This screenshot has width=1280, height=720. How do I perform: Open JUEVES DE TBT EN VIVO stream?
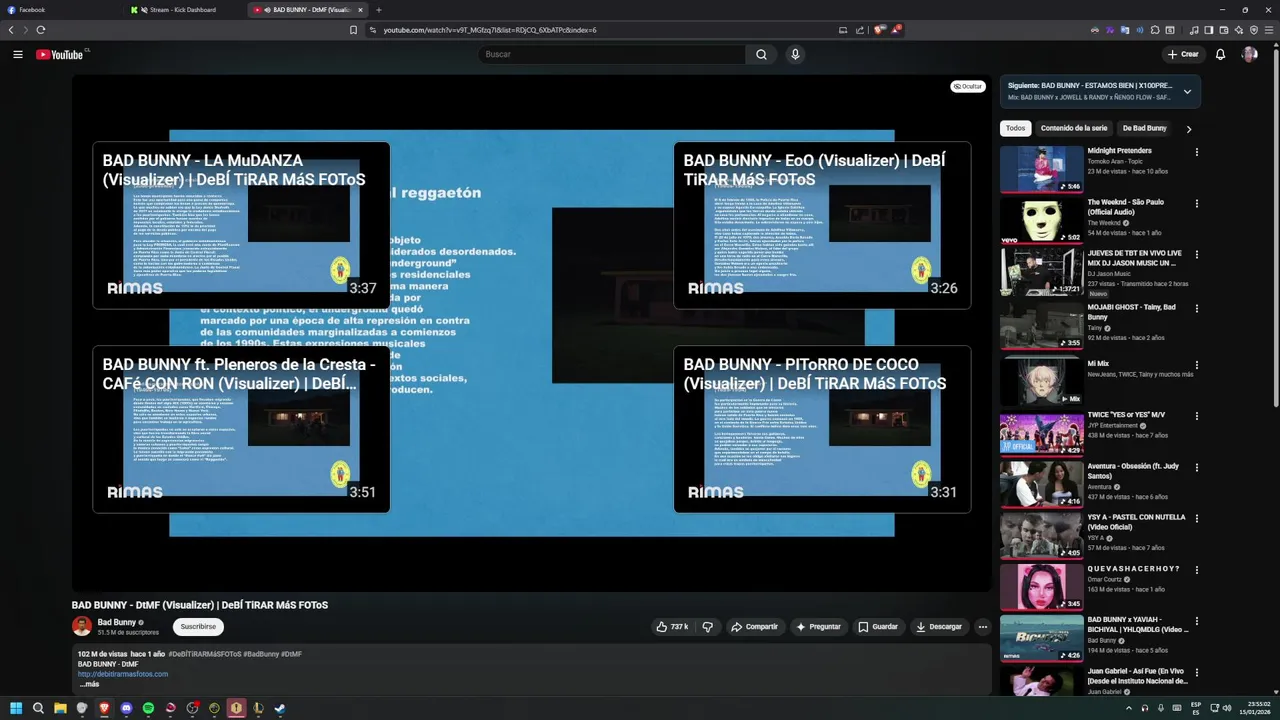(1042, 272)
